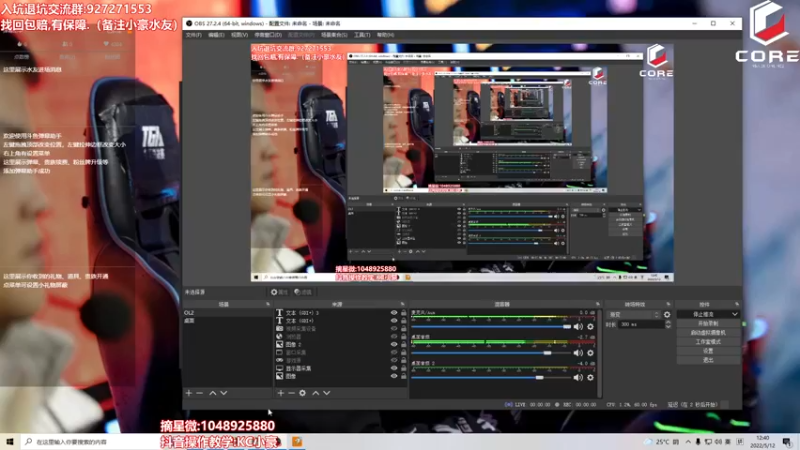
Task: Toggle lock for 图像 2 source
Action: pyautogui.click(x=404, y=344)
